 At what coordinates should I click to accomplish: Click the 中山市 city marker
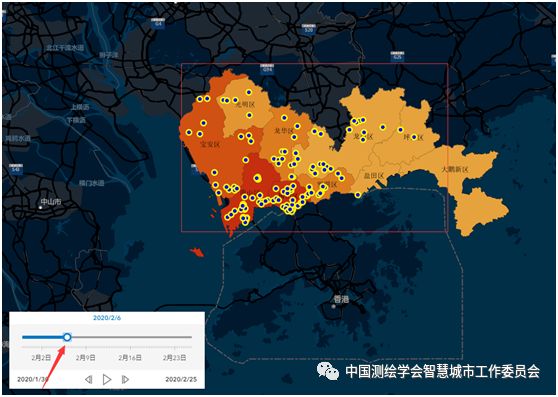coord(42,207)
